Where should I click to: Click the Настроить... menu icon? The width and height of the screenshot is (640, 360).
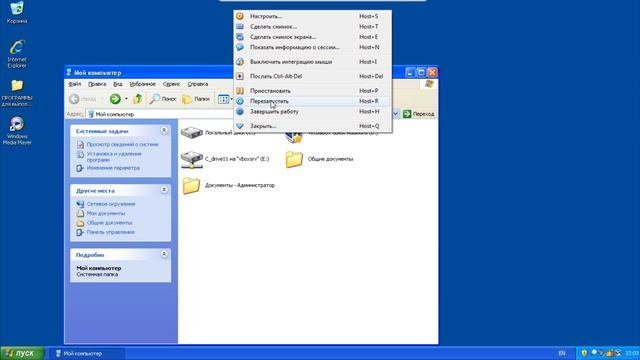(x=240, y=16)
